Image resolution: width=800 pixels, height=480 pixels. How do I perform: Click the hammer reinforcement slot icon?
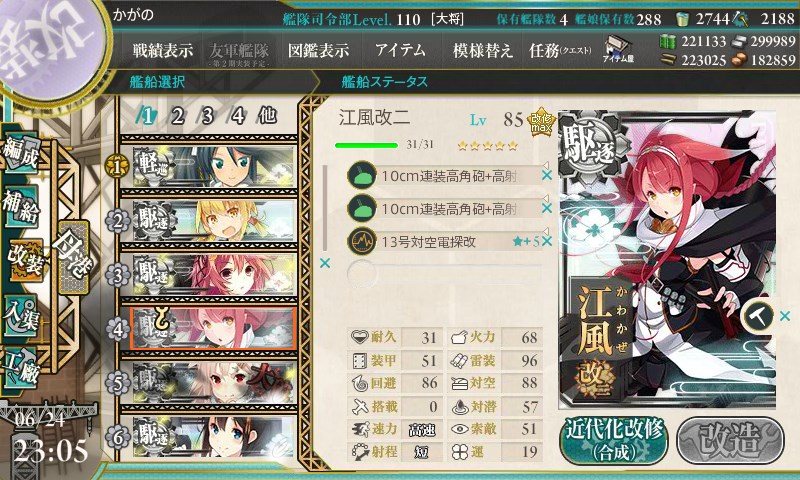point(758,316)
